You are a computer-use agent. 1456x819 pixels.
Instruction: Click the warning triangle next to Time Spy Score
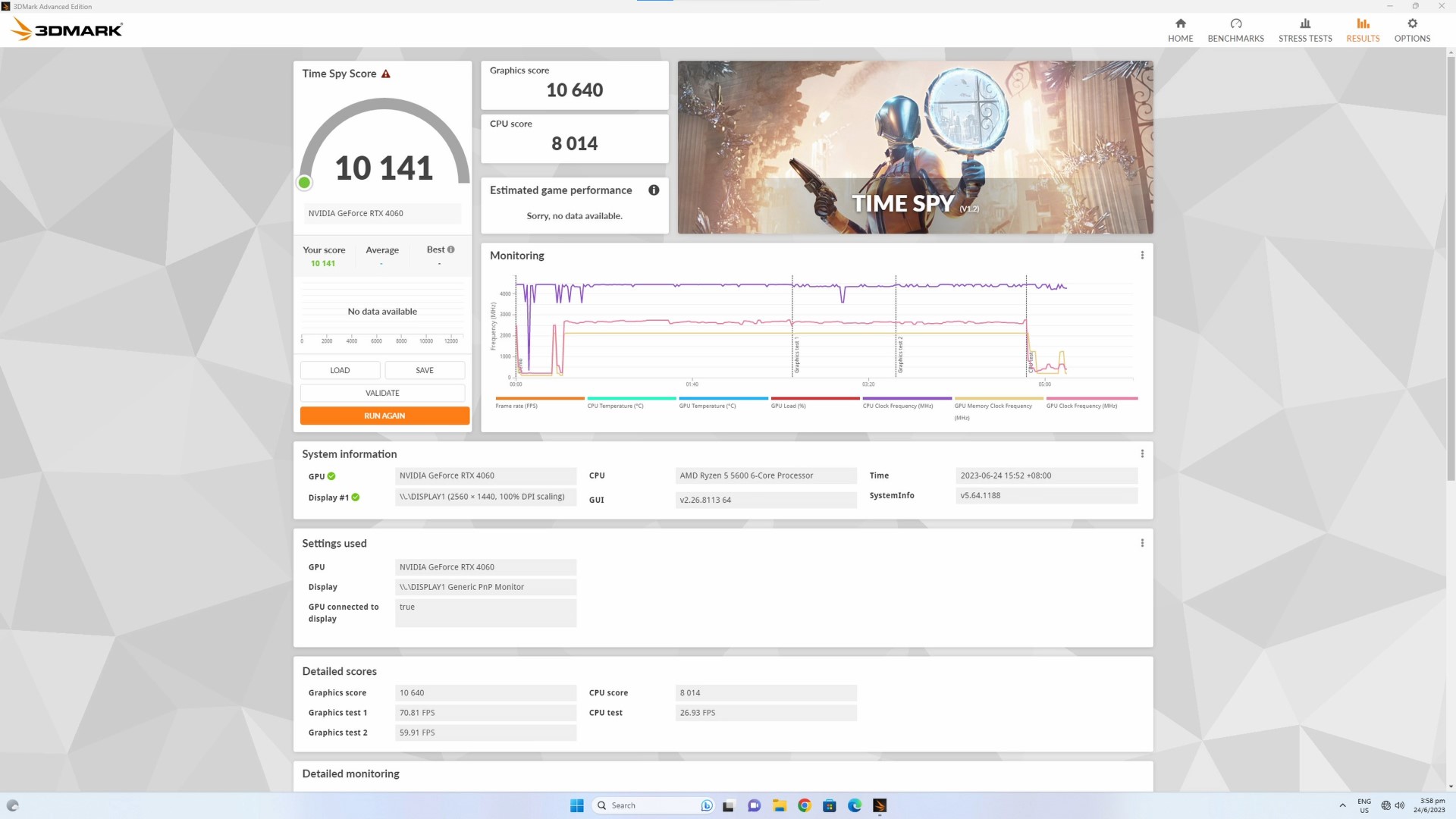[x=386, y=74]
